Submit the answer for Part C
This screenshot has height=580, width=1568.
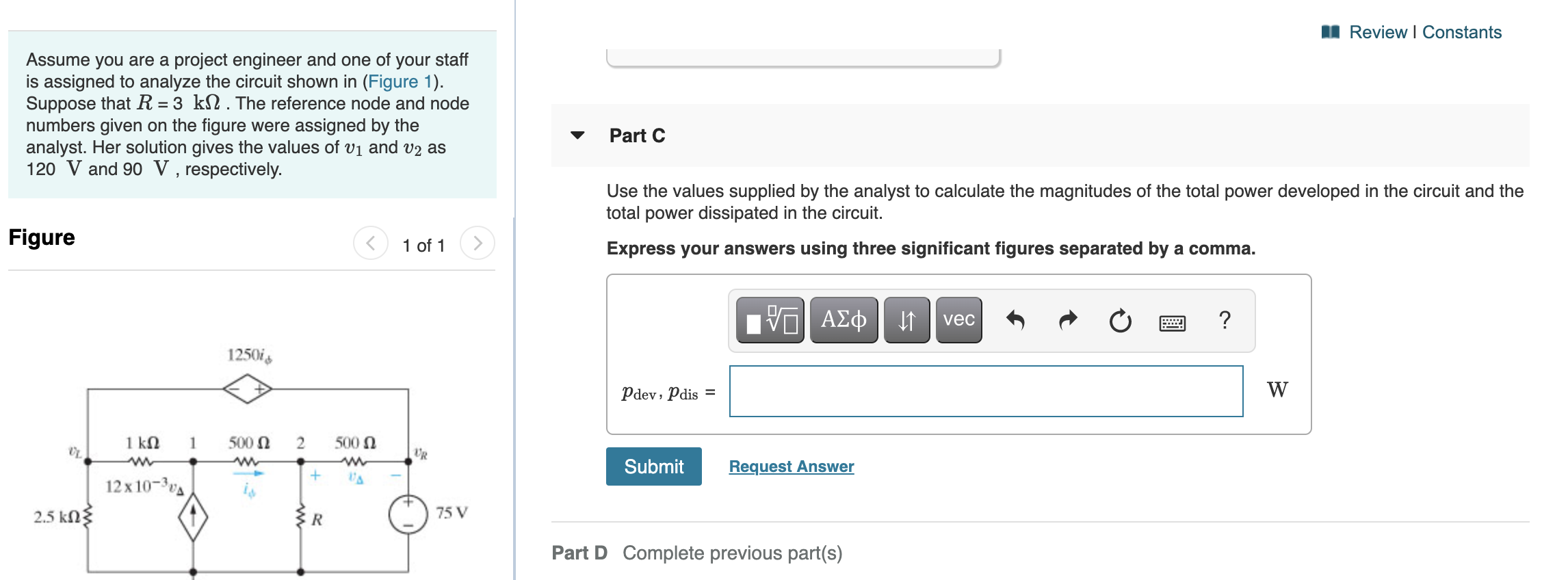tap(653, 466)
